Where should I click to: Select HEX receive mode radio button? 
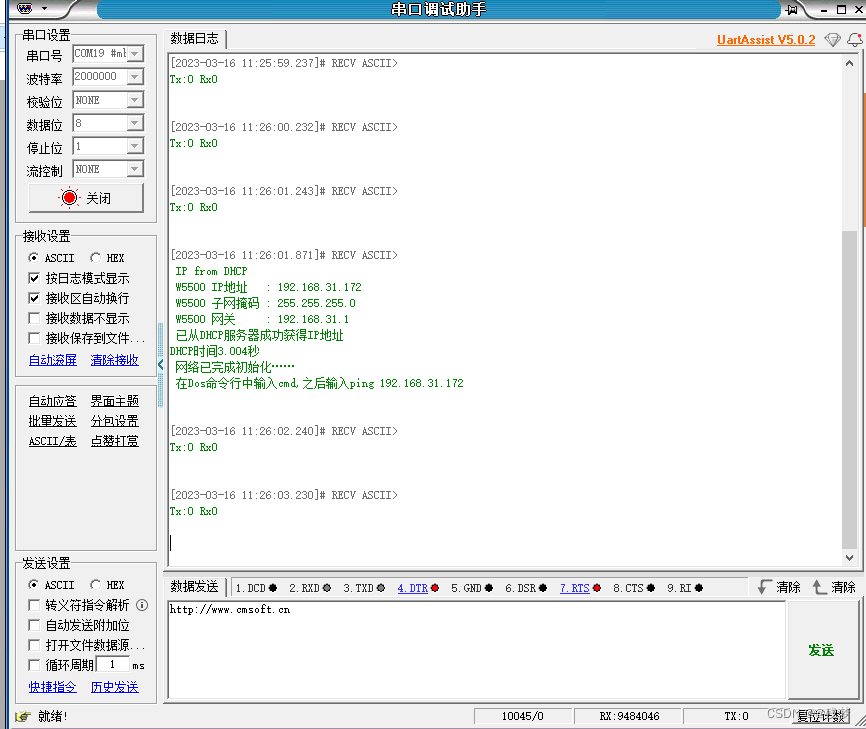(96, 258)
